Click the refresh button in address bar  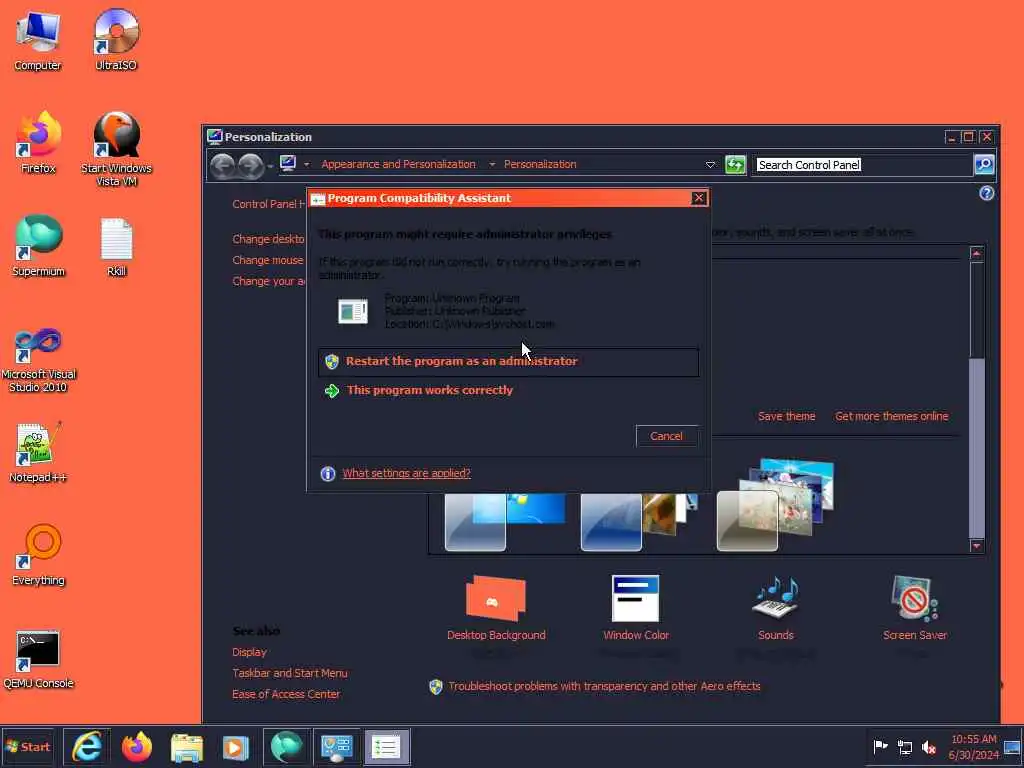pyautogui.click(x=735, y=165)
